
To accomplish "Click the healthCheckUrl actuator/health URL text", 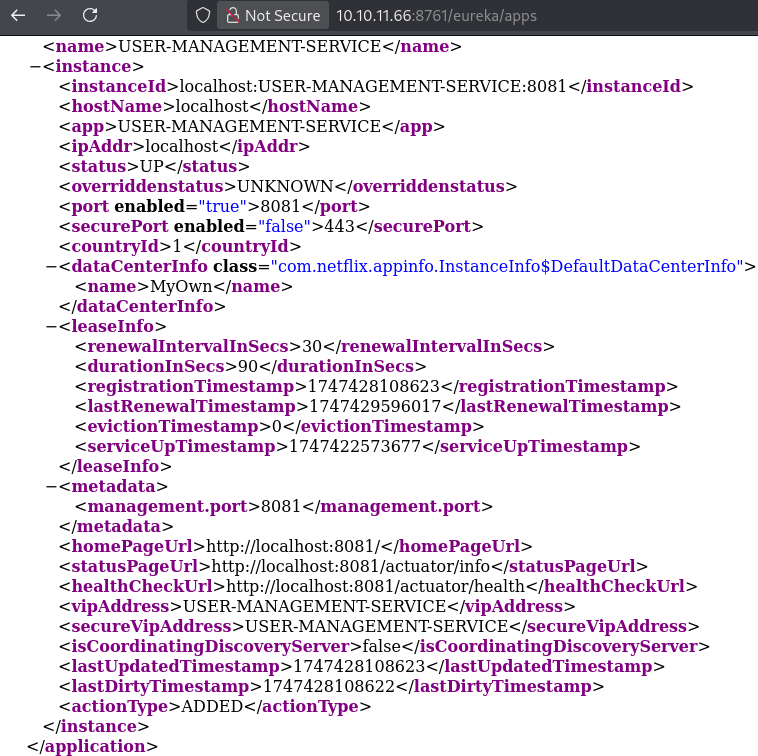I will point(386,586).
